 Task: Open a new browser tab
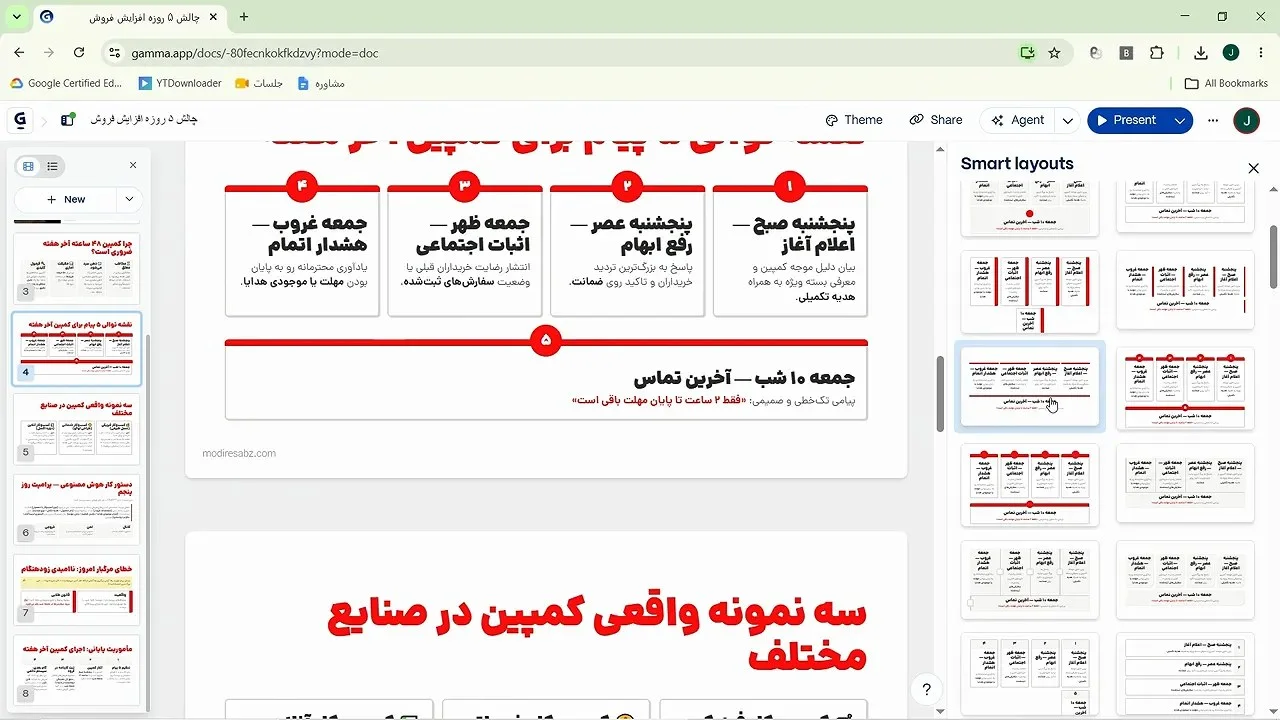(x=244, y=17)
